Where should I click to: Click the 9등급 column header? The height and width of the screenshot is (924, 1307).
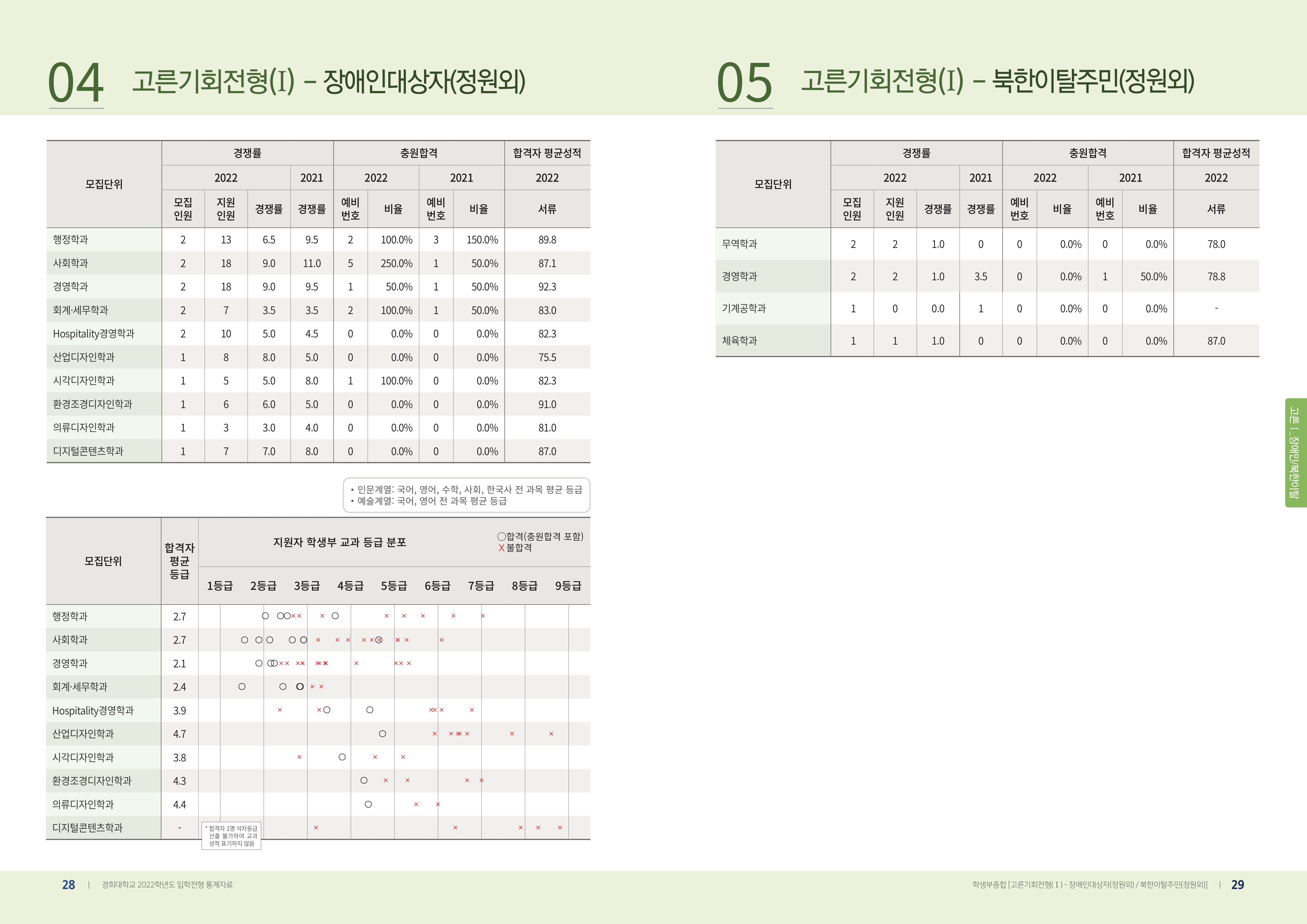pyautogui.click(x=568, y=586)
